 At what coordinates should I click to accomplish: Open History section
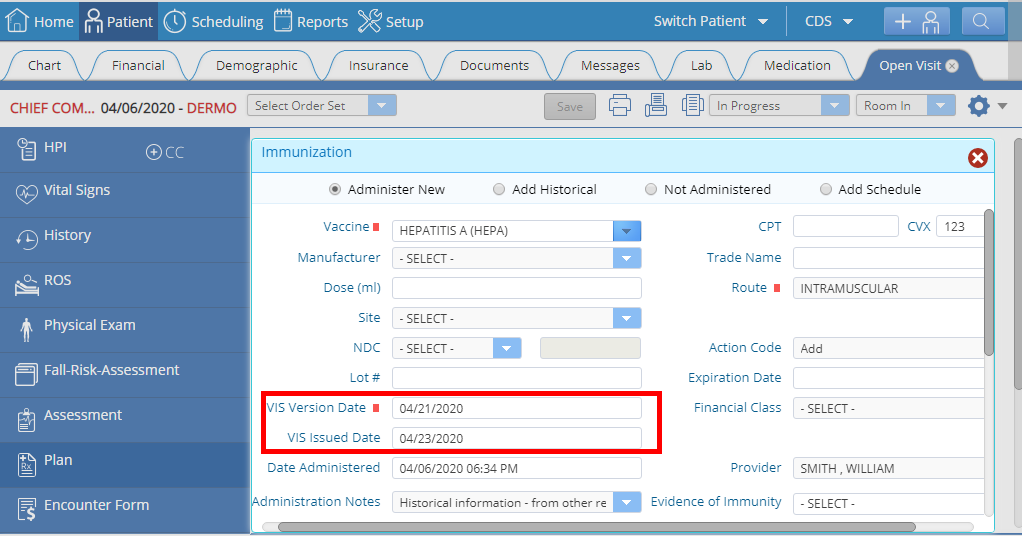pos(124,240)
